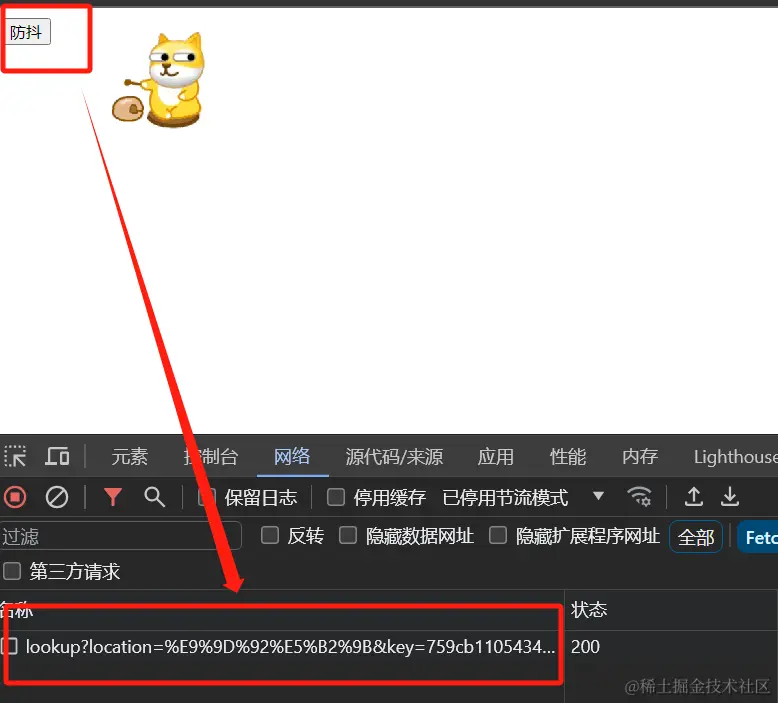Click the 200 status cell

585,646
